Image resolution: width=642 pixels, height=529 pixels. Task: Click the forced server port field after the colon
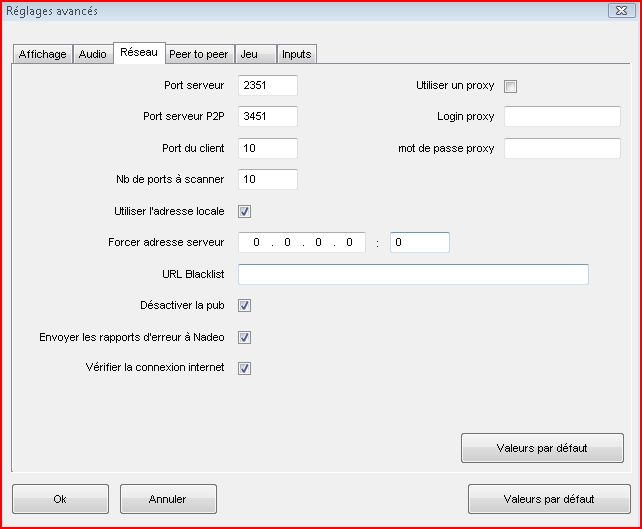420,242
